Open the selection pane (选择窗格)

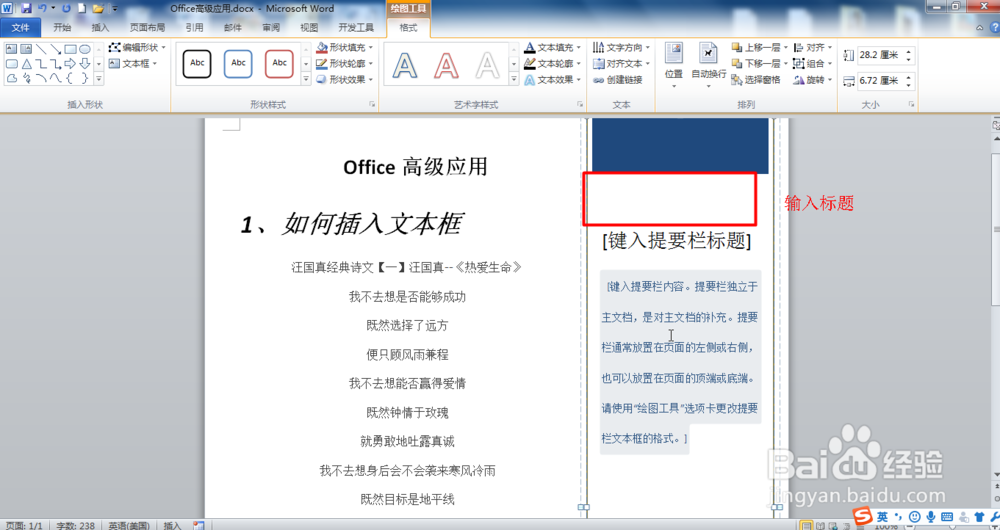tap(756, 80)
